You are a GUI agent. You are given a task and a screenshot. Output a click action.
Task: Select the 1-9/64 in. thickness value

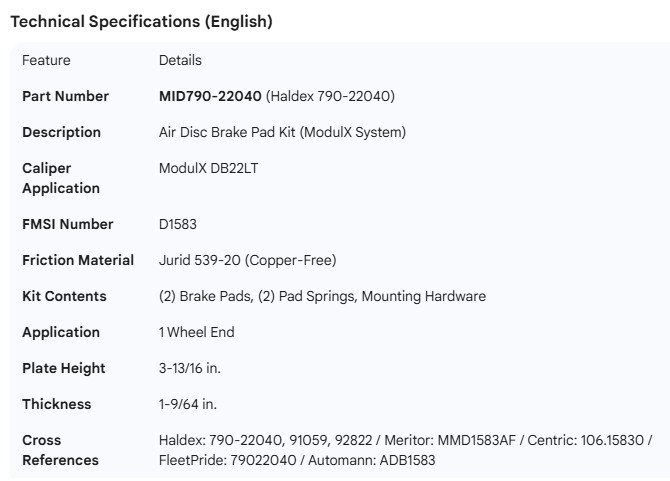(x=188, y=404)
